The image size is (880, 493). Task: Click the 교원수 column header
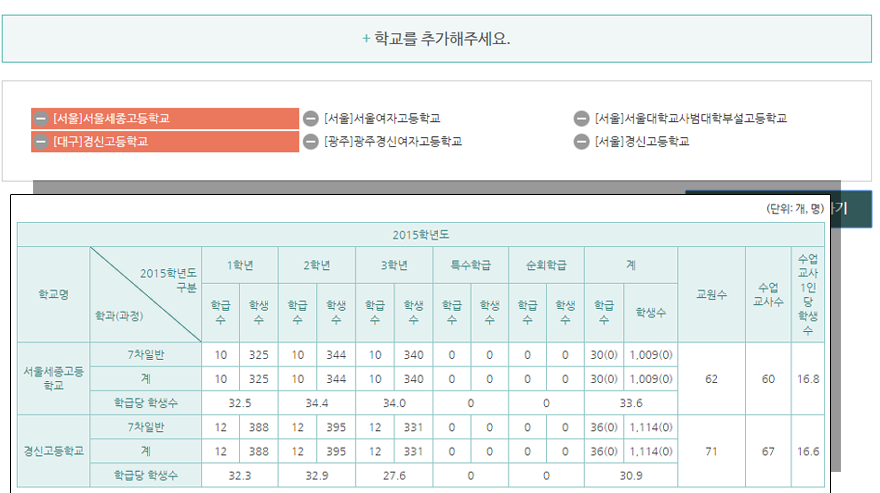711,294
